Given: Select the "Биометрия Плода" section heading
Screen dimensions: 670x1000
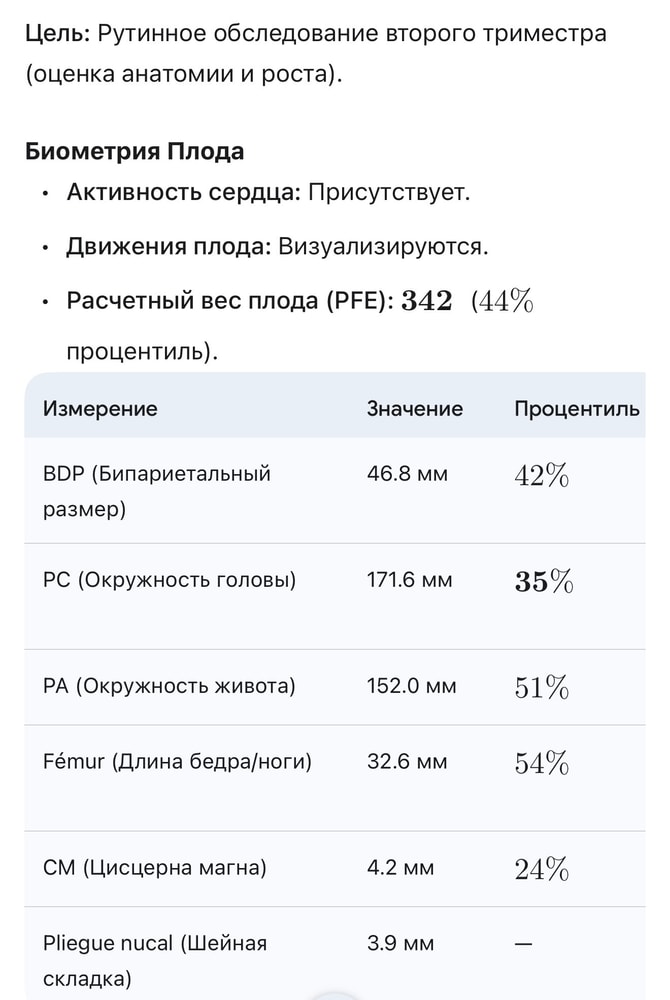Looking at the screenshot, I should click(x=134, y=152).
